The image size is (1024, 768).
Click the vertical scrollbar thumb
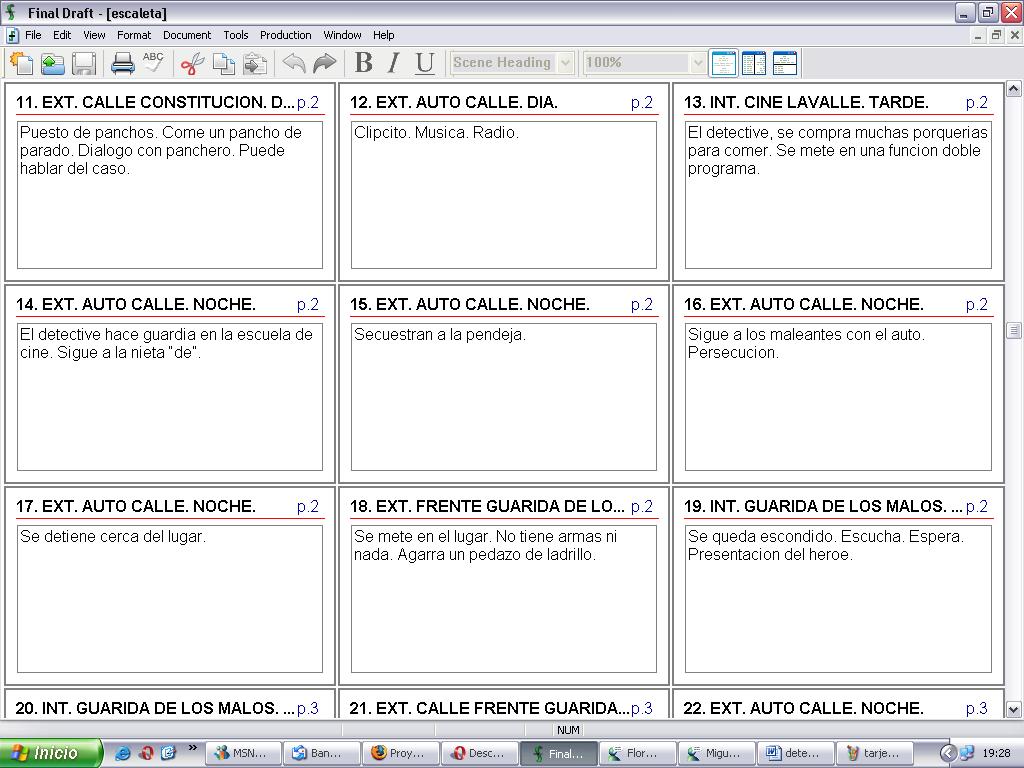tap(1014, 330)
